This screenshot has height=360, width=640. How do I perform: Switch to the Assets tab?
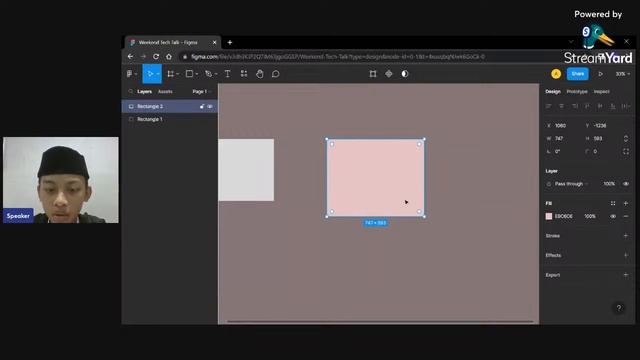tap(165, 91)
